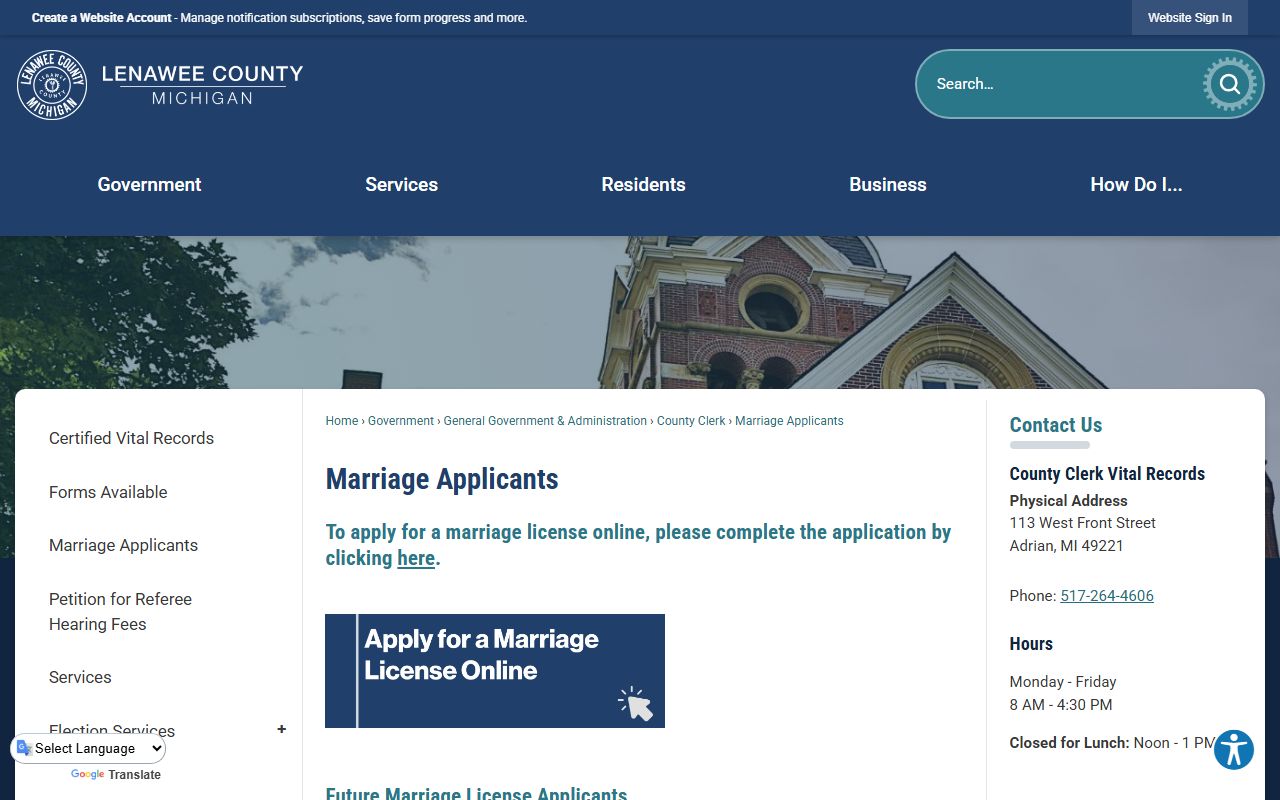Viewport: 1280px width, 800px height.
Task: Click the Home breadcrumb link
Action: coord(341,421)
